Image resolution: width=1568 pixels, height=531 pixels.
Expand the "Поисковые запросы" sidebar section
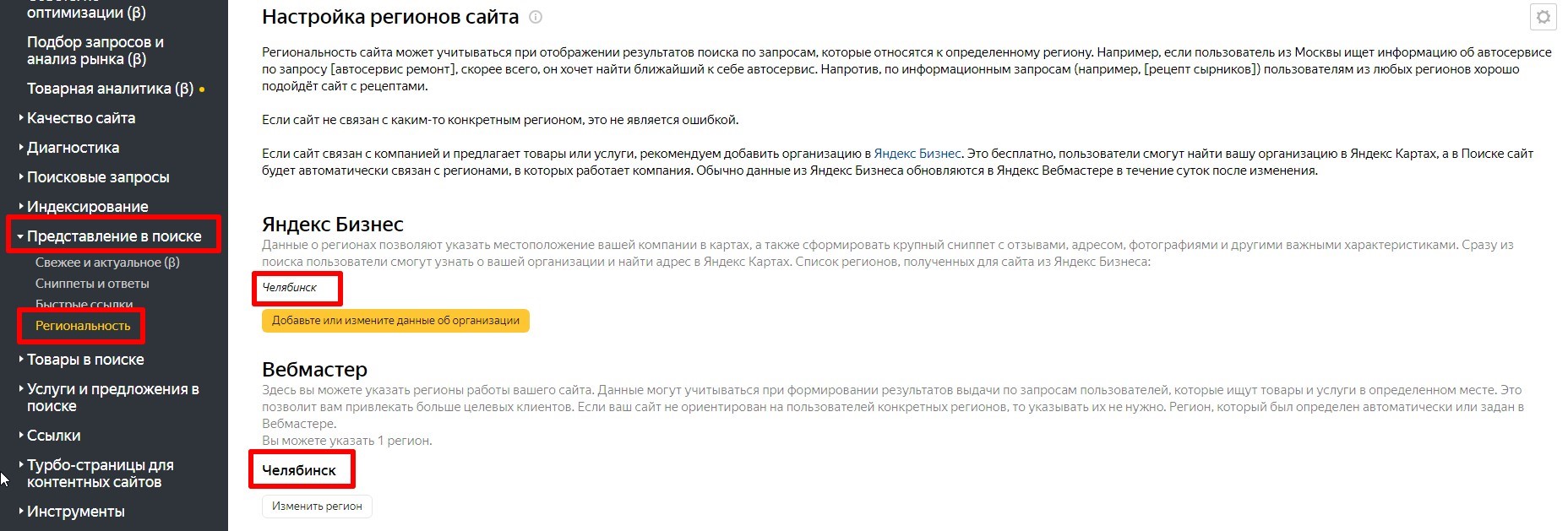point(97,177)
